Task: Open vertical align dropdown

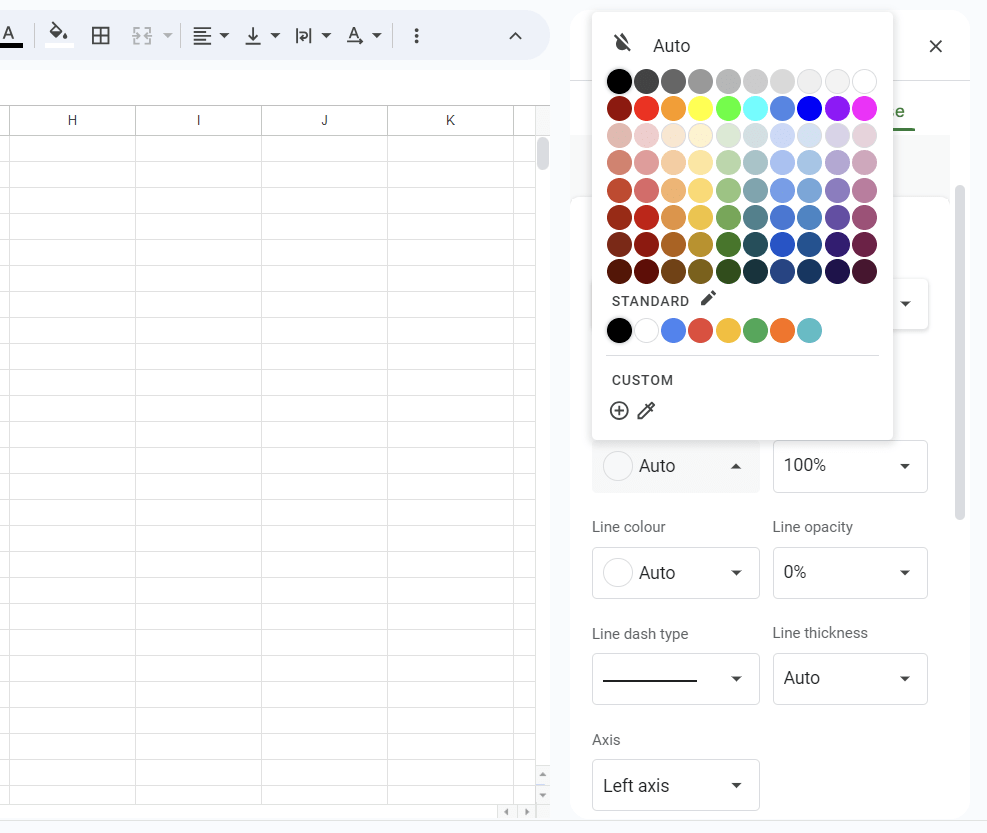Action: tap(263, 36)
